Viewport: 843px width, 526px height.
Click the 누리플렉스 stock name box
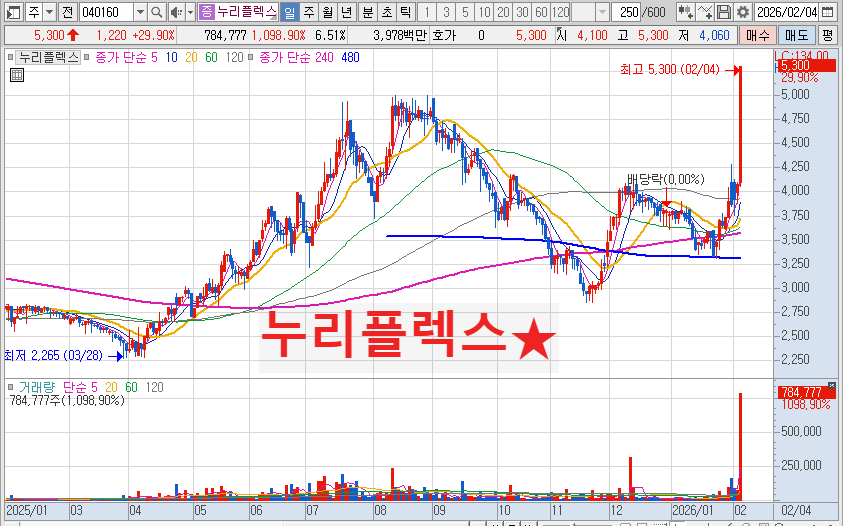click(x=247, y=12)
